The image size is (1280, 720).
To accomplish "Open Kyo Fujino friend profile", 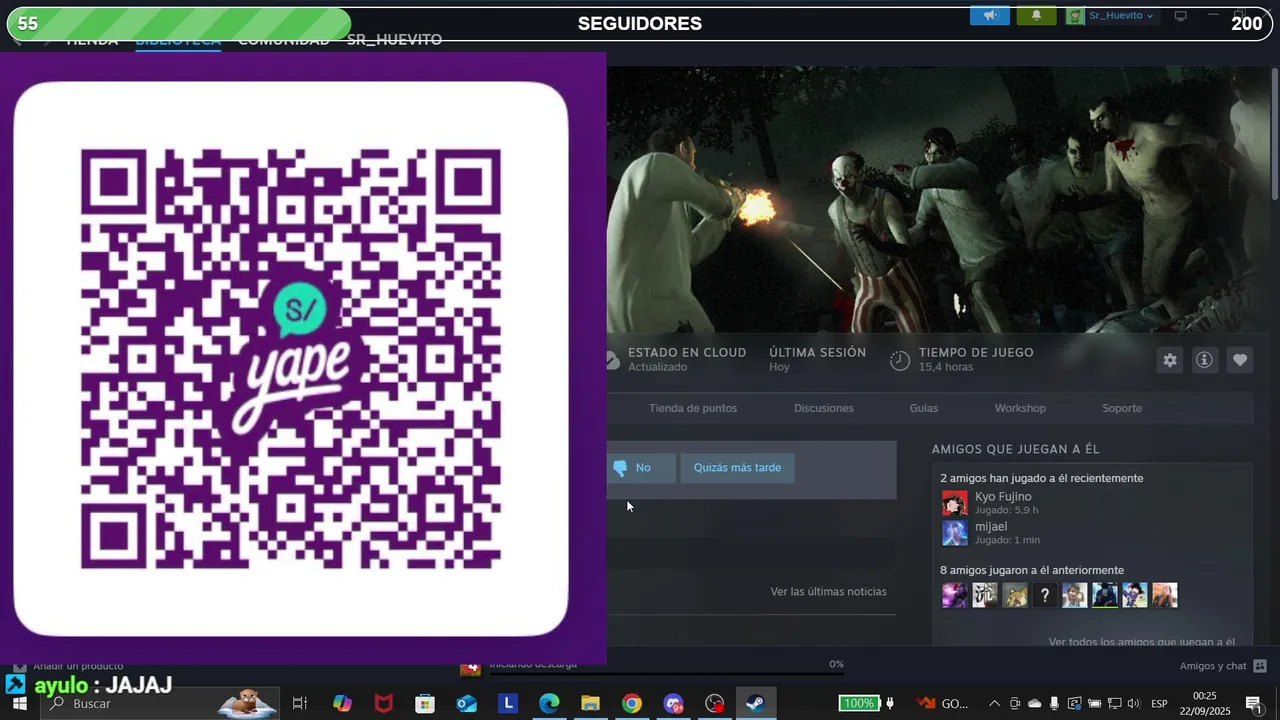I will click(x=1003, y=497).
